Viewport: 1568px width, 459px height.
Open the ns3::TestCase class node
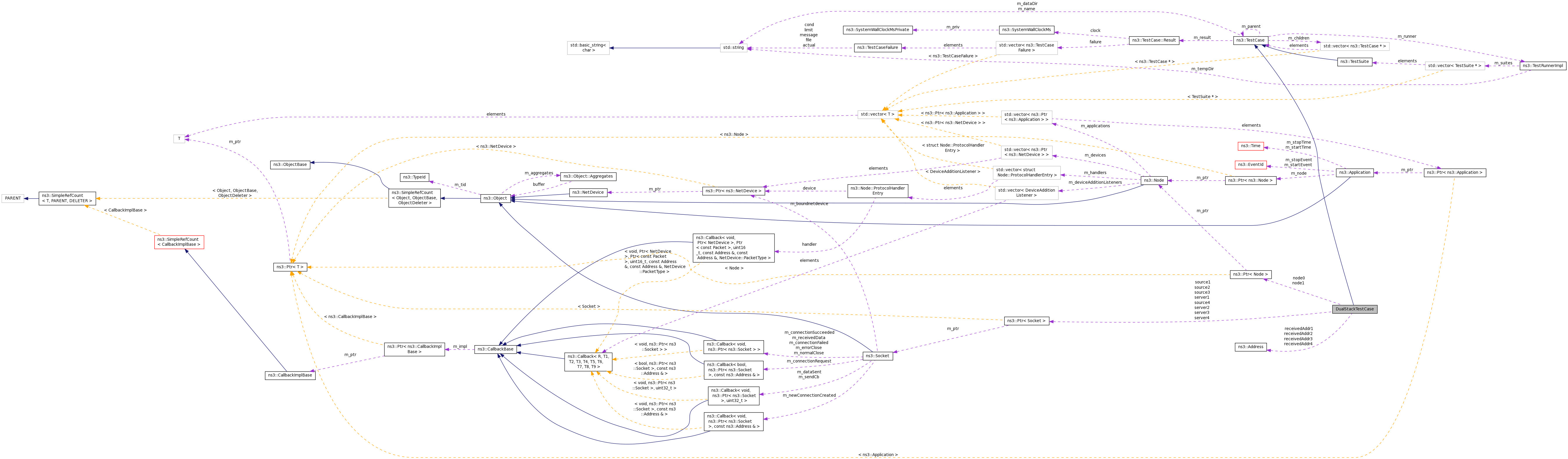(x=1250, y=40)
